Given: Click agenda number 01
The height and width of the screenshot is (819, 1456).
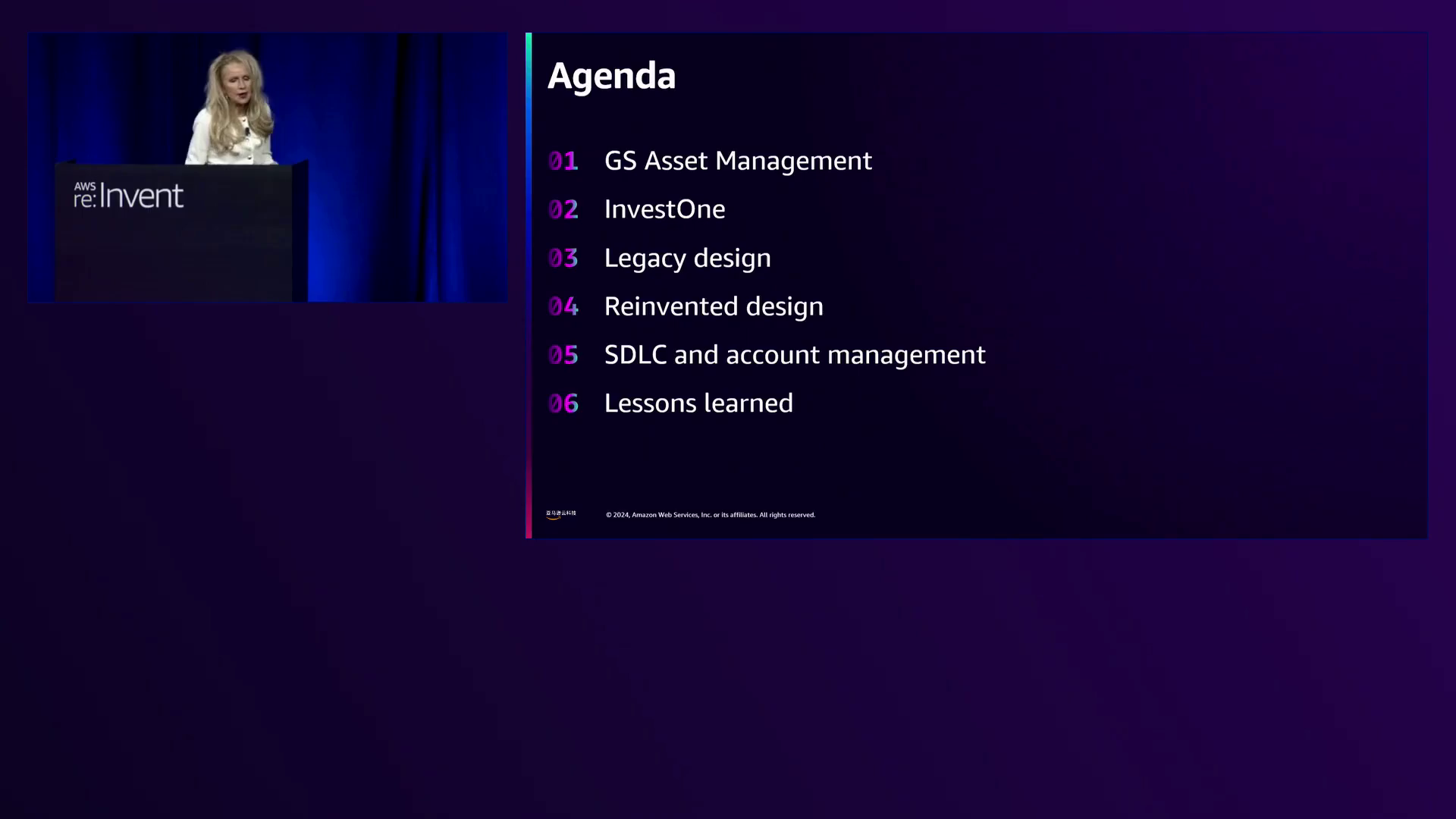Looking at the screenshot, I should (563, 161).
